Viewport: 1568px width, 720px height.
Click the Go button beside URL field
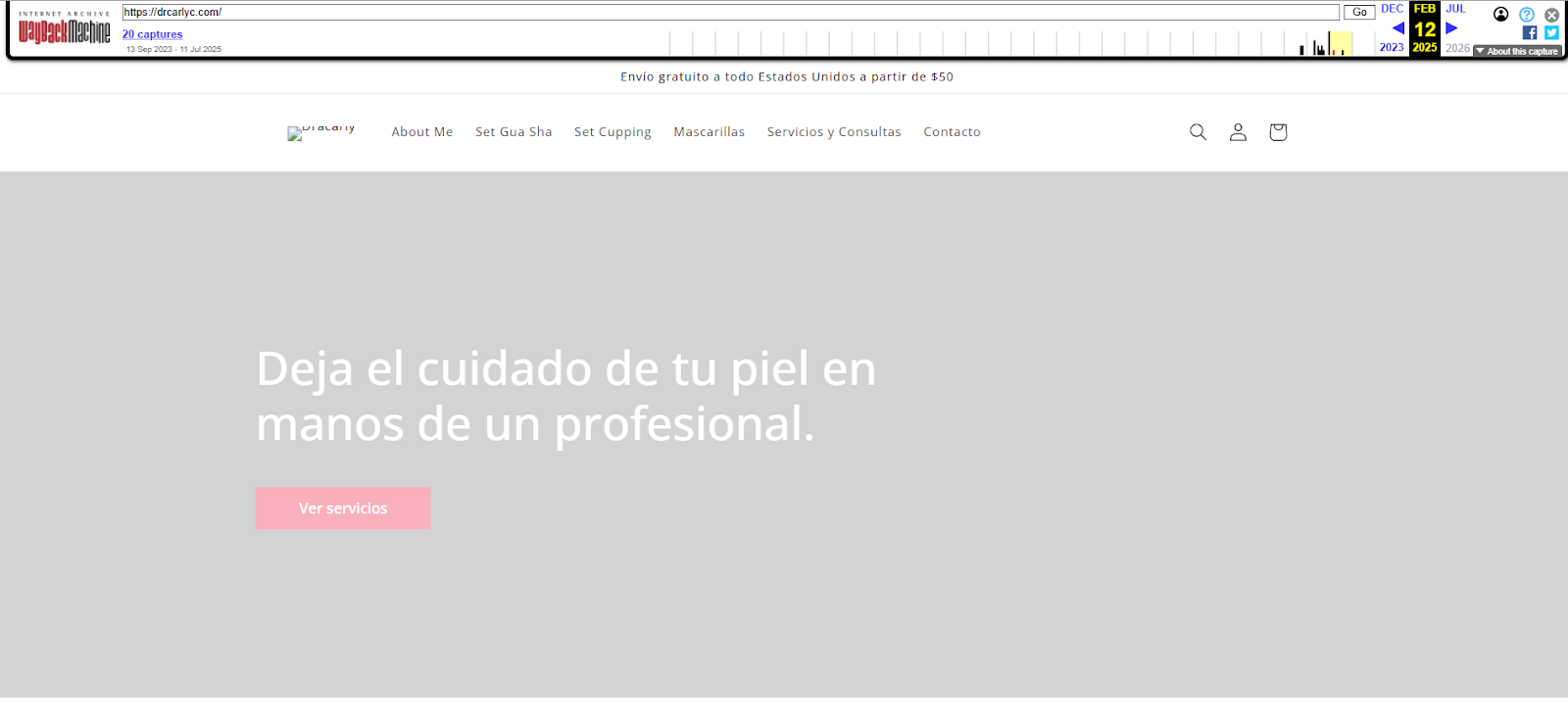1359,12
